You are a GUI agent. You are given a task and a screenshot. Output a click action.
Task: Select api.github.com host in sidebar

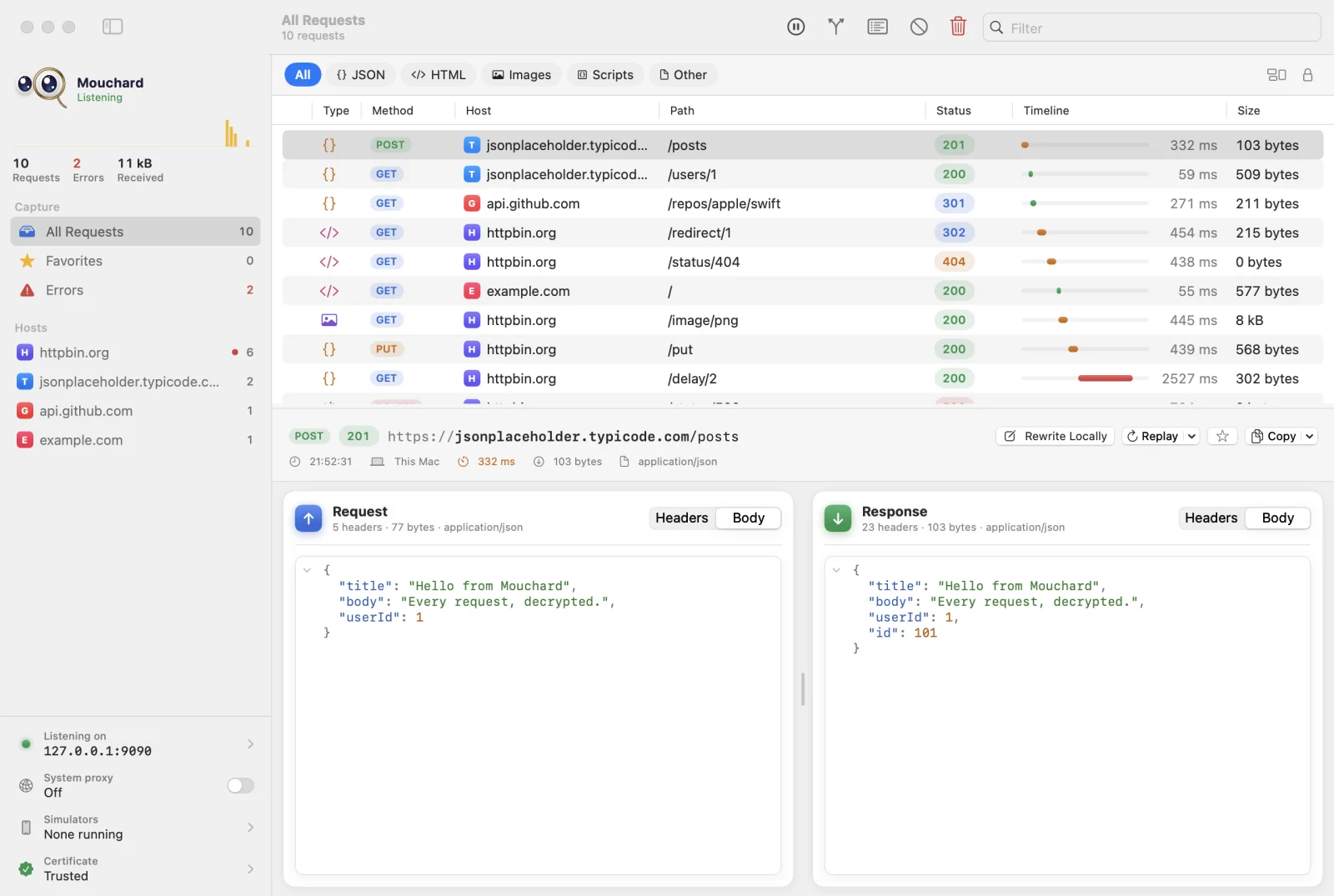coord(135,411)
